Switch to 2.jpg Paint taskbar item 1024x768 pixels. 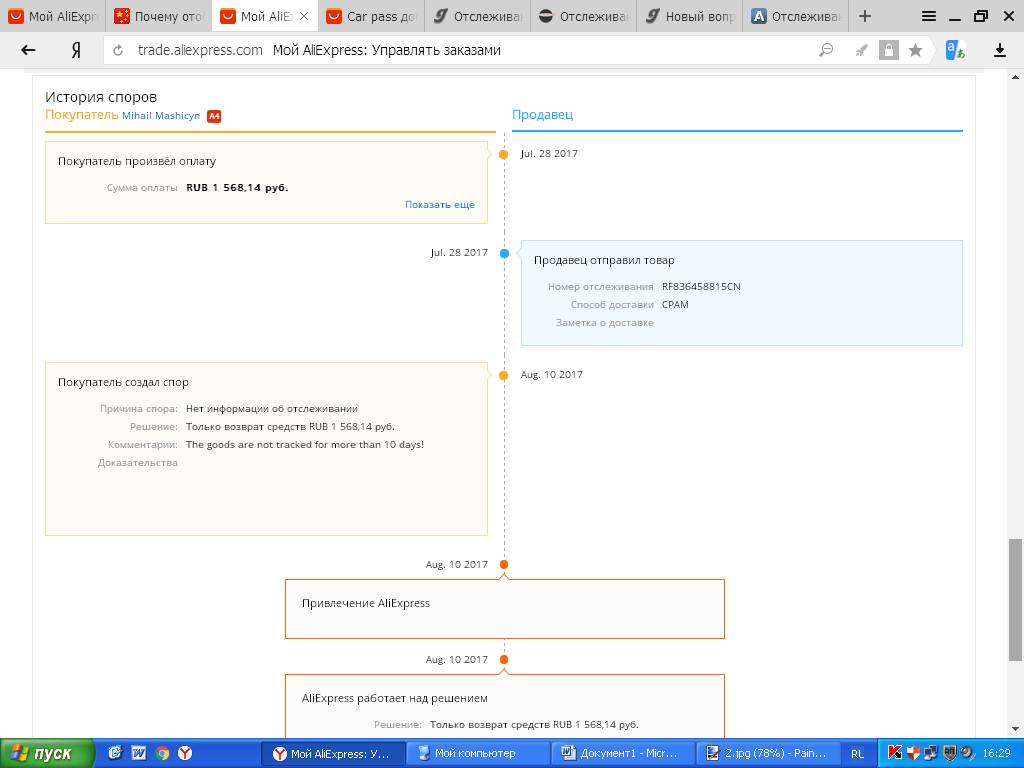coord(766,753)
